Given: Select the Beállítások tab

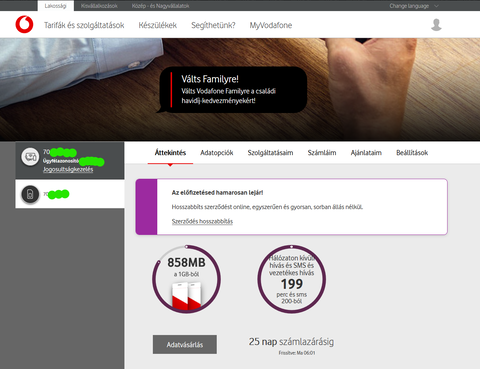Looking at the screenshot, I should (412, 153).
